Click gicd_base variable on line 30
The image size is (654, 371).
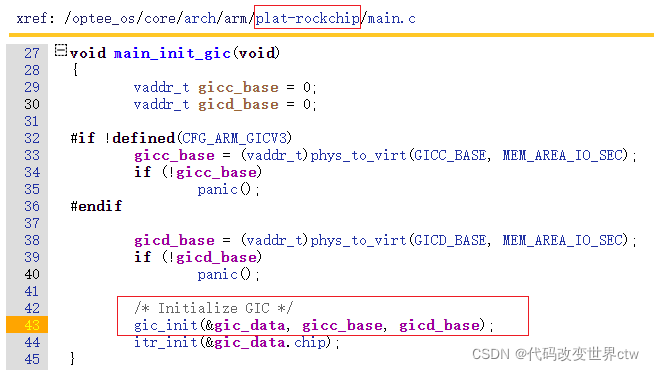coord(238,104)
